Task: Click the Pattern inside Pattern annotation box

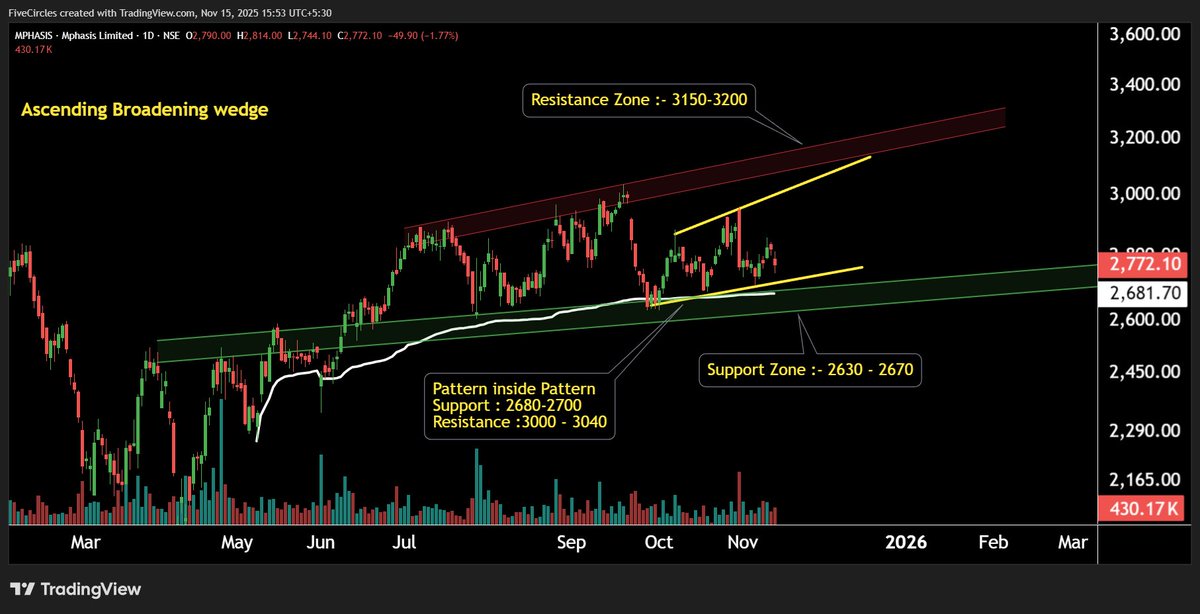Action: [519, 404]
